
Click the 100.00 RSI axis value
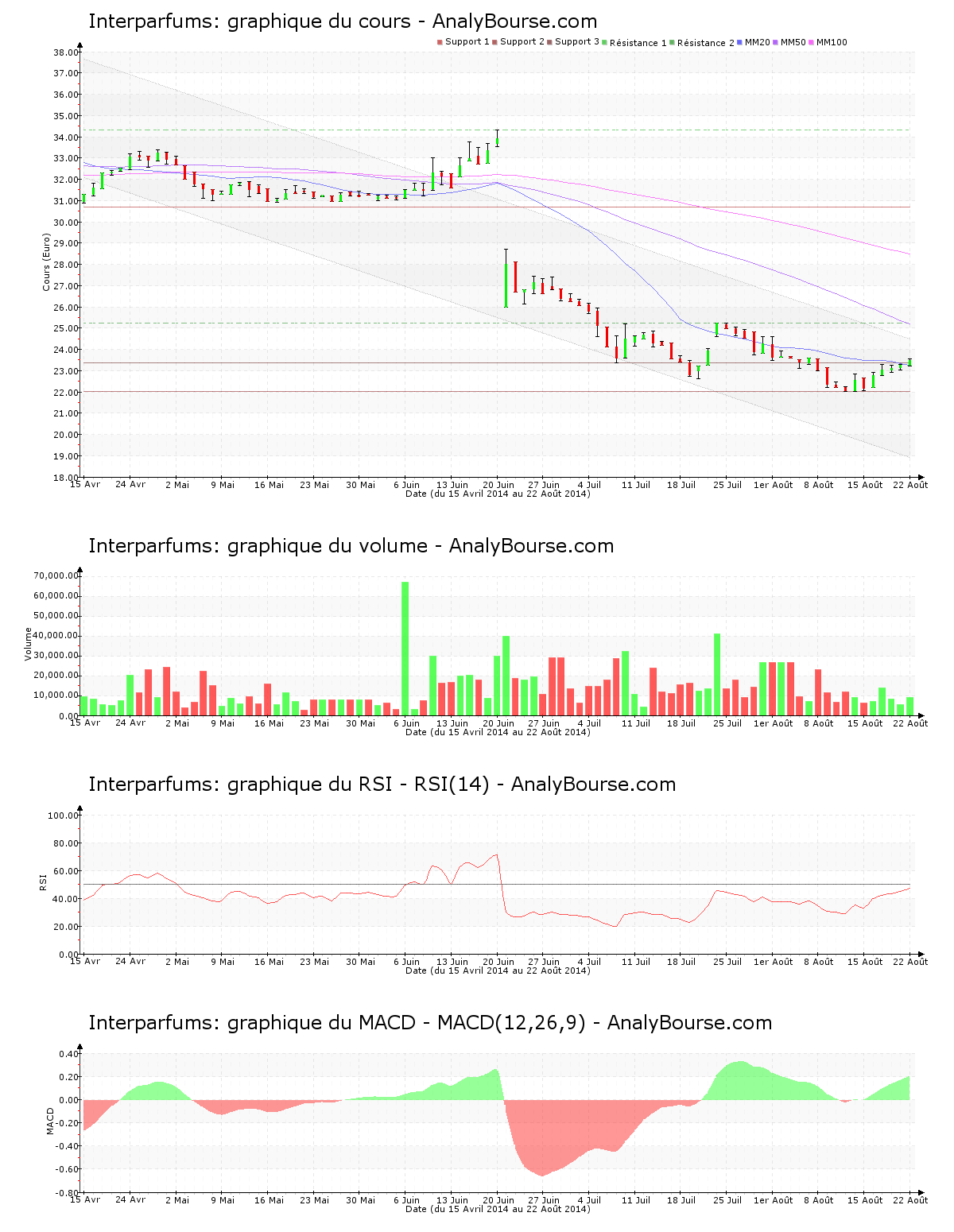(x=64, y=816)
